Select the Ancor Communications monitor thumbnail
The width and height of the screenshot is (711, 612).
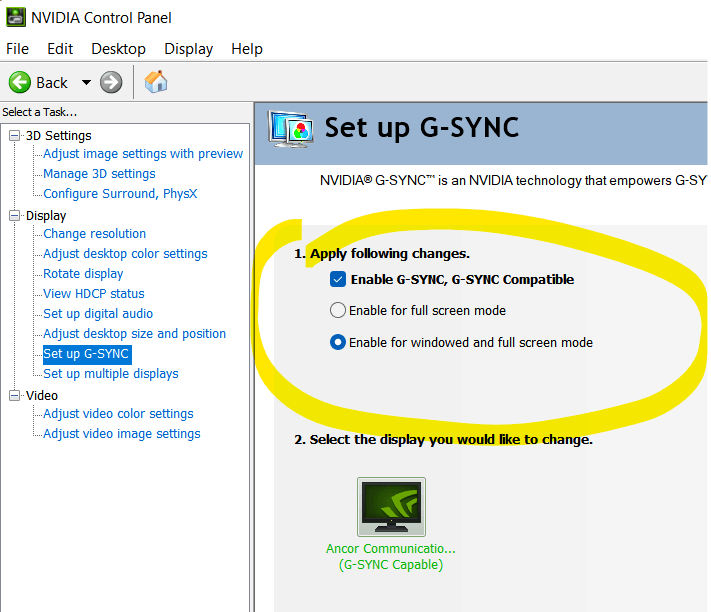[x=391, y=506]
